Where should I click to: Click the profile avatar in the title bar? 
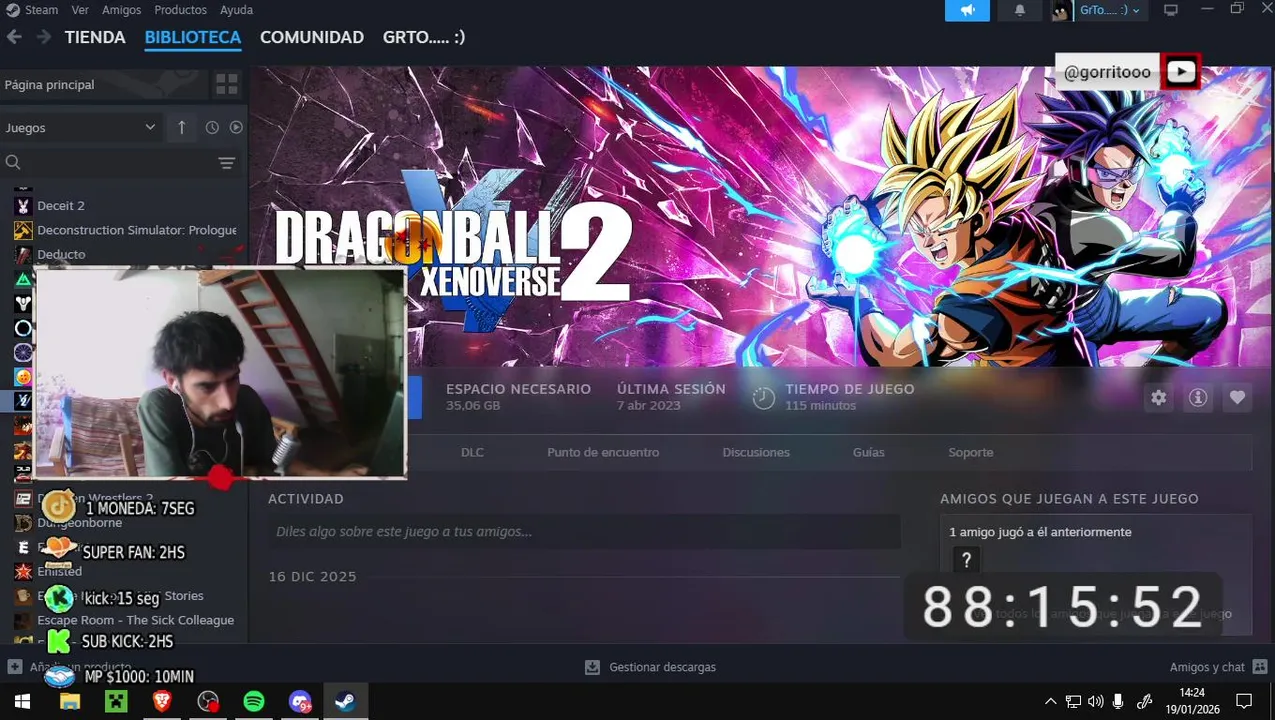(x=1060, y=11)
